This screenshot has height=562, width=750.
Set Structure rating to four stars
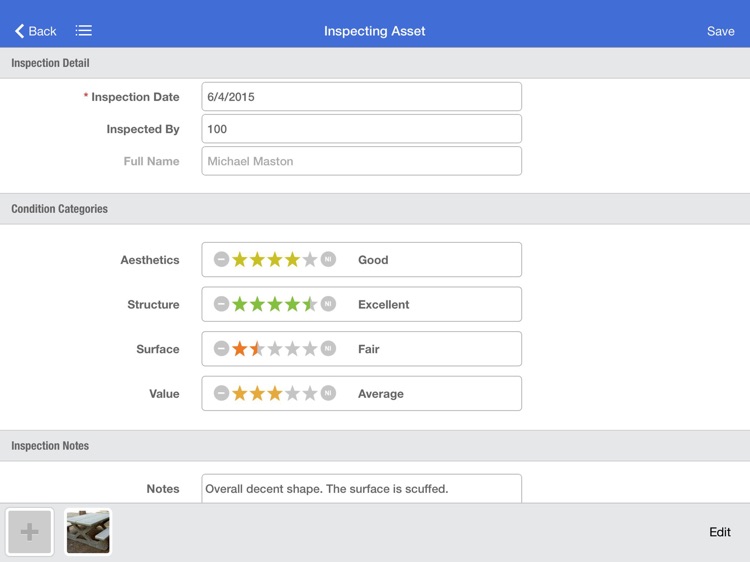click(292, 304)
